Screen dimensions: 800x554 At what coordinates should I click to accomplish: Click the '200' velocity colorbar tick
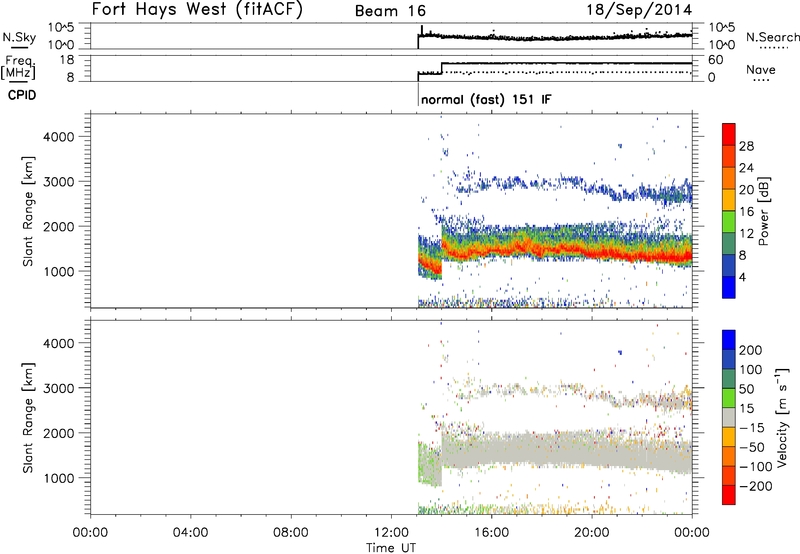751,350
